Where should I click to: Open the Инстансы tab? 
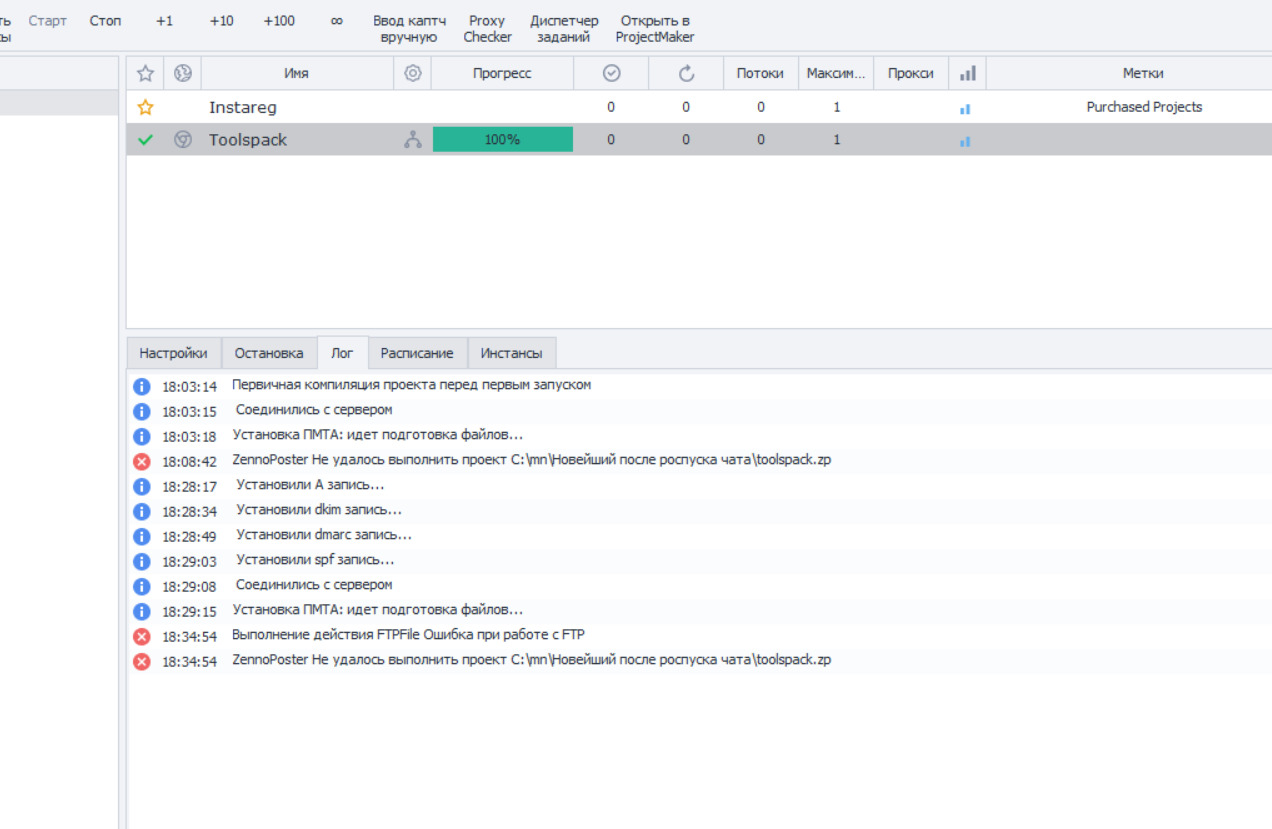511,353
